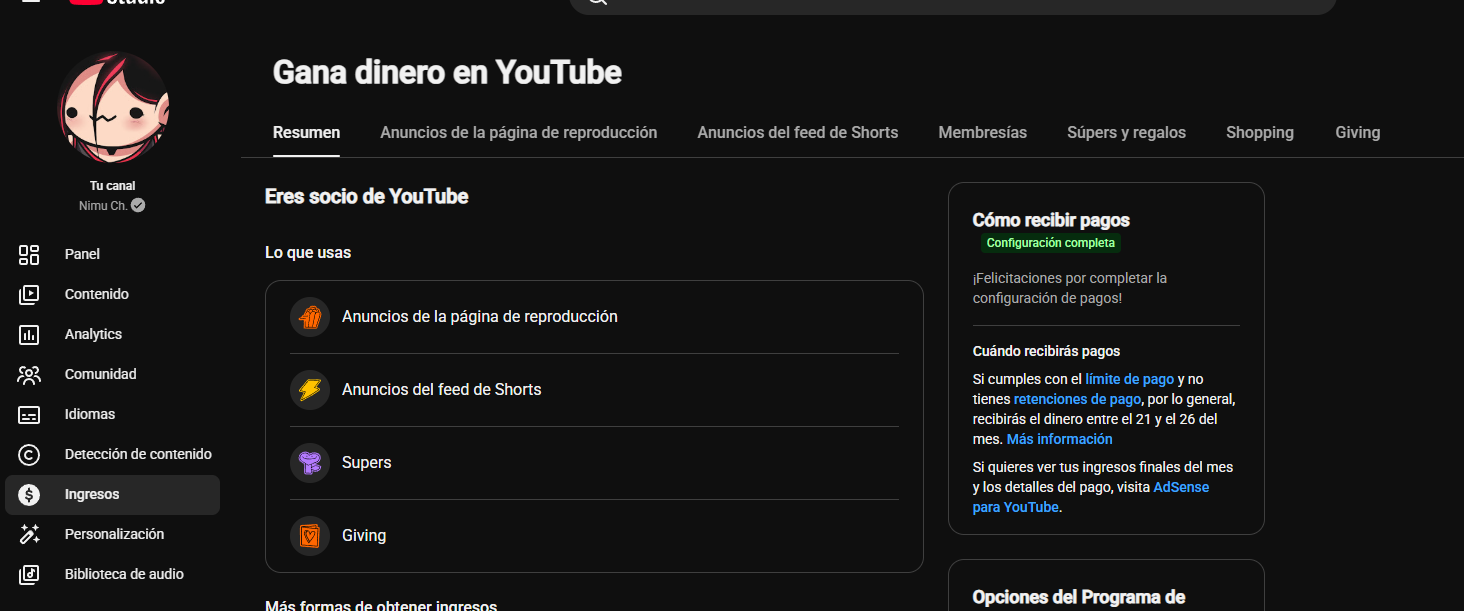Click the 'Giving' row text in list
The height and width of the screenshot is (611, 1464).
pyautogui.click(x=364, y=536)
